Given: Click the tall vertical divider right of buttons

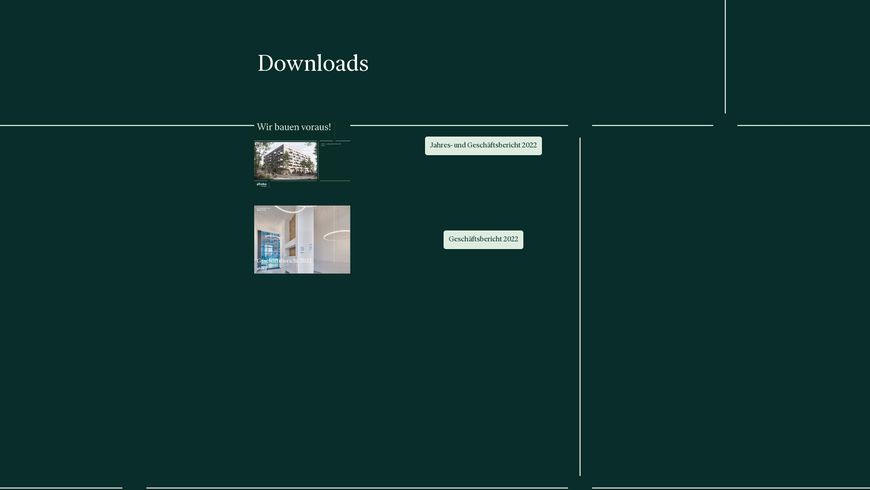Looking at the screenshot, I should (x=580, y=300).
